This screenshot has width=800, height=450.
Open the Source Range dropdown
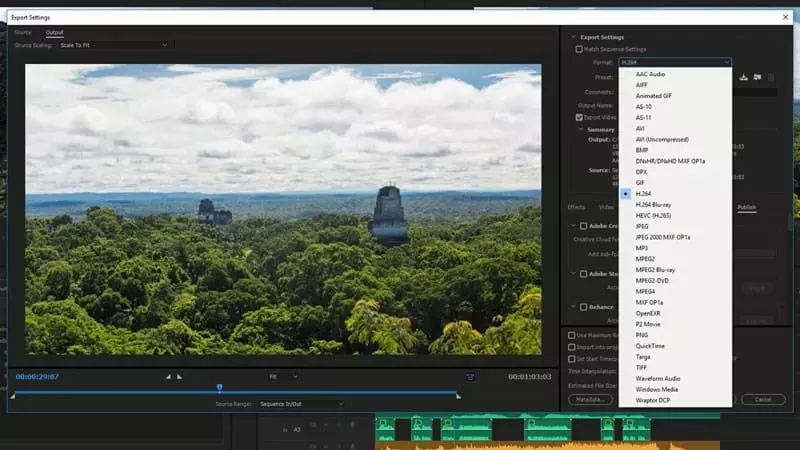click(301, 404)
